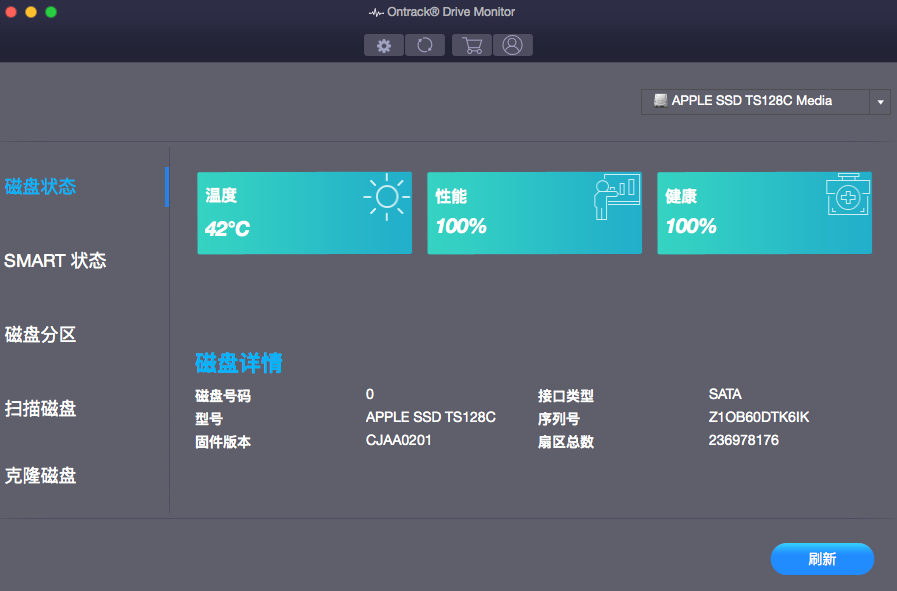Open the APPLE SSD TS128C Media combo box
Viewport: 897px width, 591px height.
pyautogui.click(x=755, y=101)
